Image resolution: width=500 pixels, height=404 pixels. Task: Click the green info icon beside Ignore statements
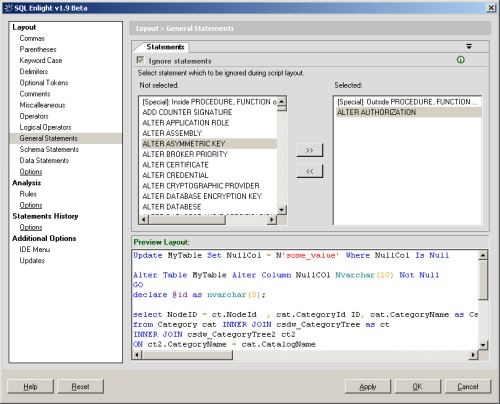pyautogui.click(x=460, y=60)
